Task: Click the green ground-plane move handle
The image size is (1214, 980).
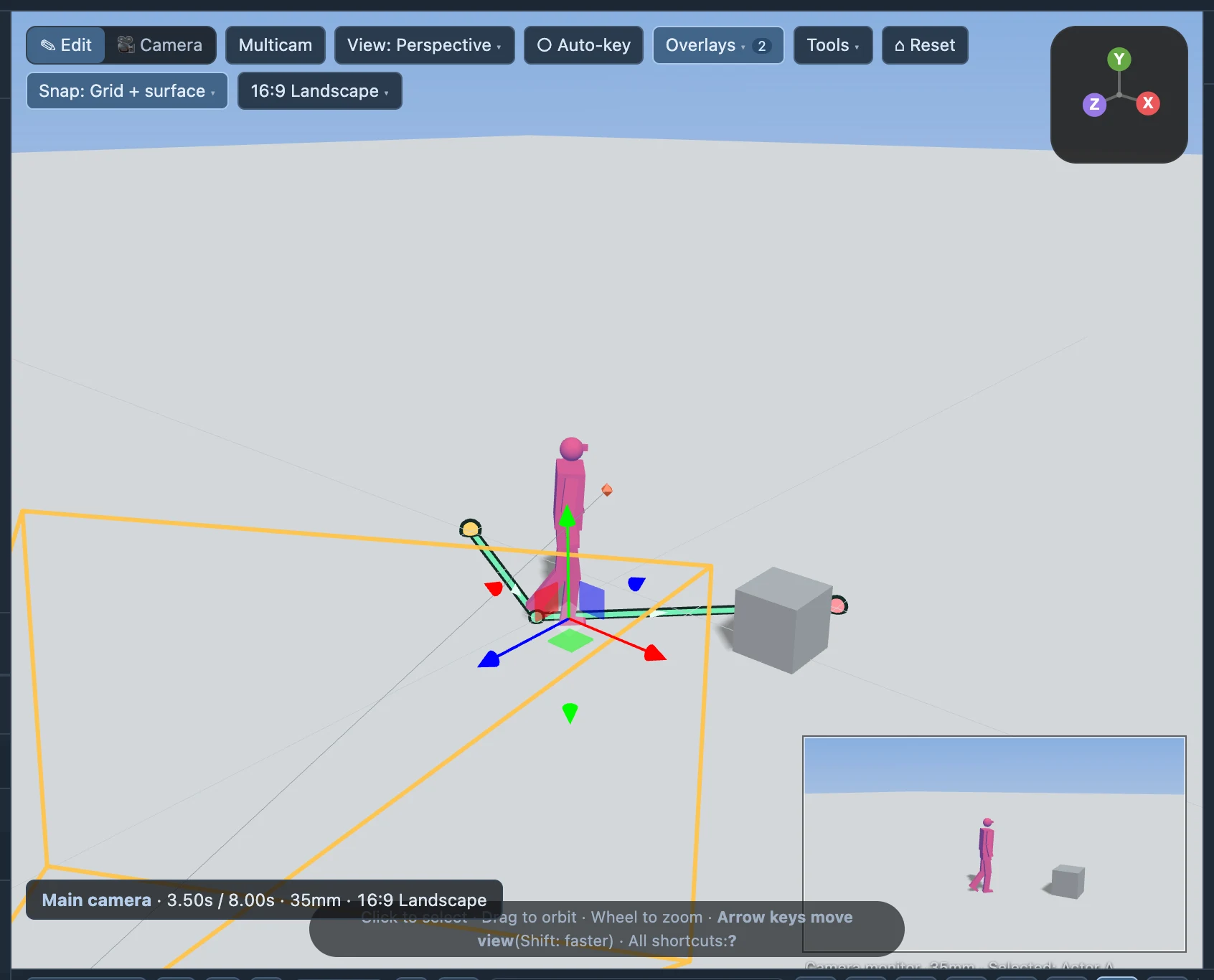Action: [570, 640]
